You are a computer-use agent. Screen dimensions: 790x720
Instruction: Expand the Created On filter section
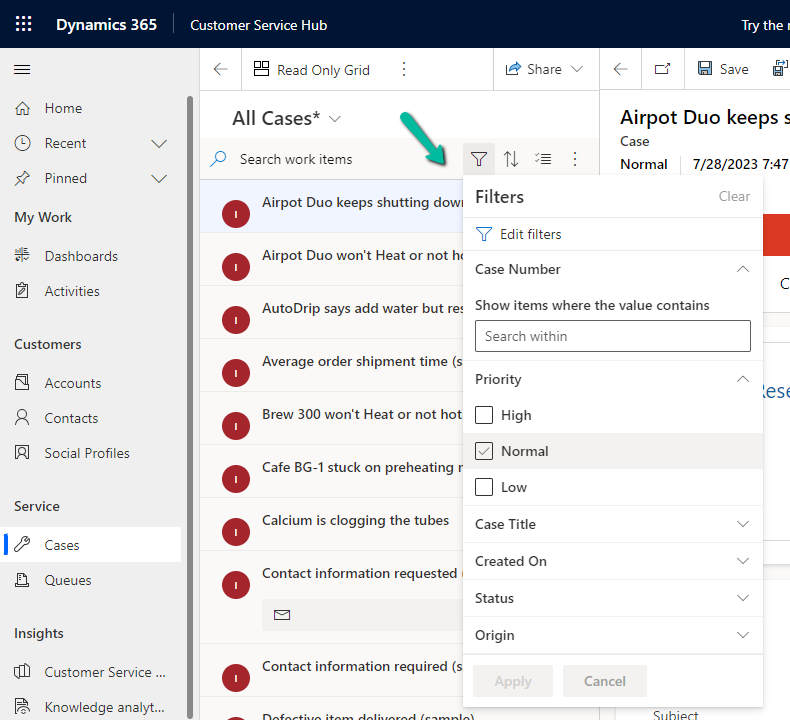point(742,561)
